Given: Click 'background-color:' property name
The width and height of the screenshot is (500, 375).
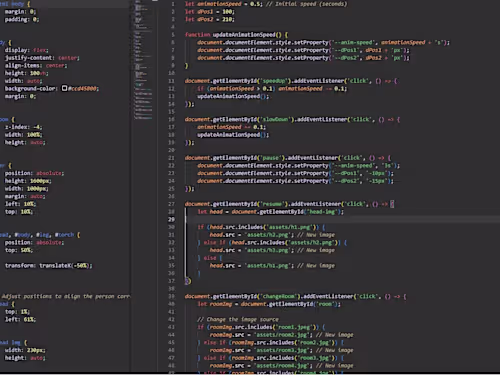Looking at the screenshot, I should pyautogui.click(x=31, y=89).
